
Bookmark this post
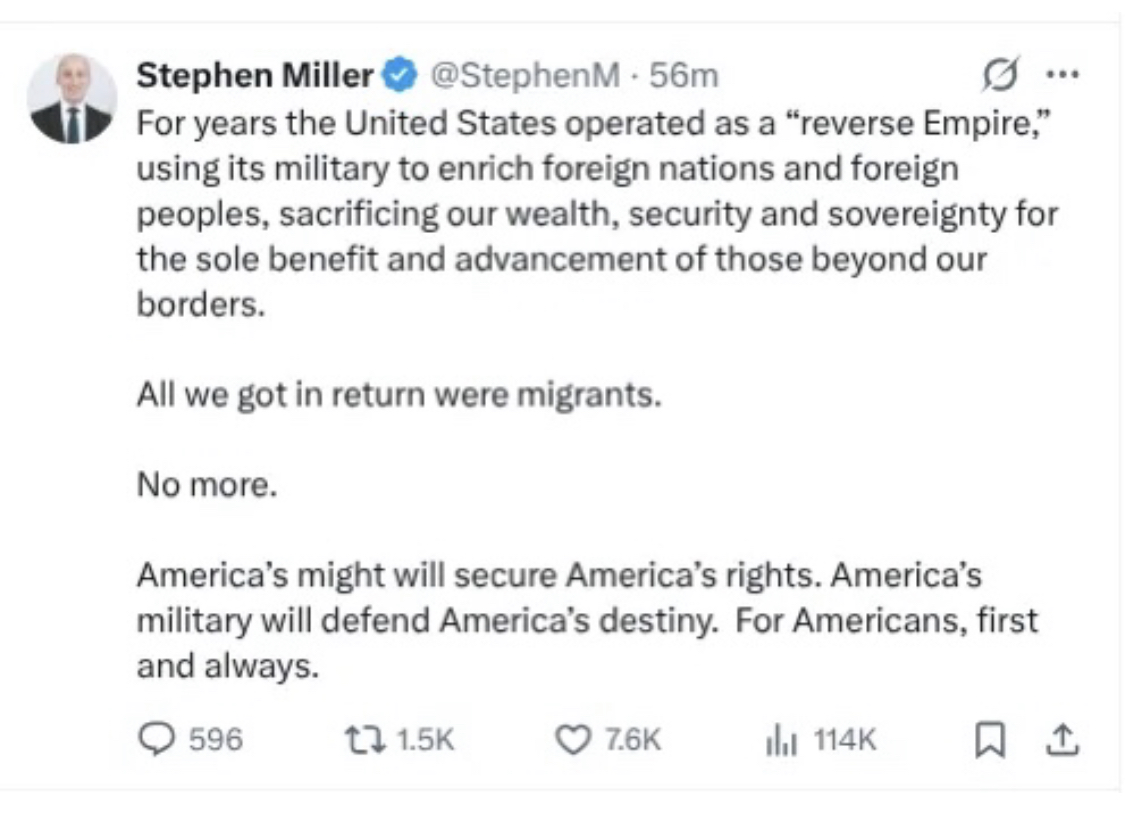point(988,740)
